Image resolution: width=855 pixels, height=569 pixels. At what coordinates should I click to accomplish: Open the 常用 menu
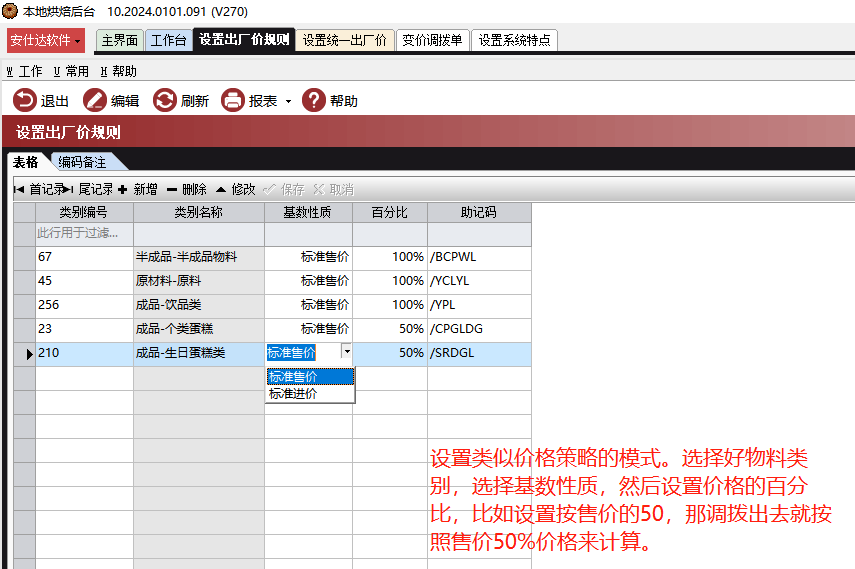pos(71,71)
